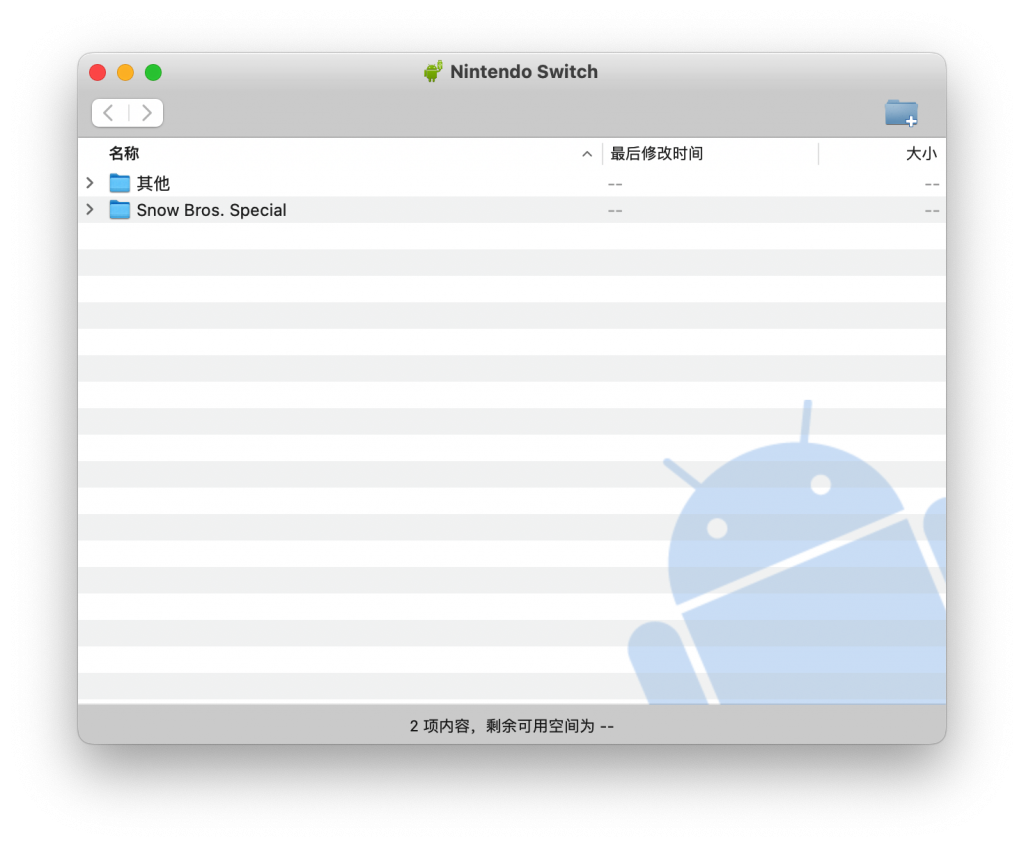Expand the 其他 folder
The height and width of the screenshot is (847, 1024).
click(x=90, y=183)
